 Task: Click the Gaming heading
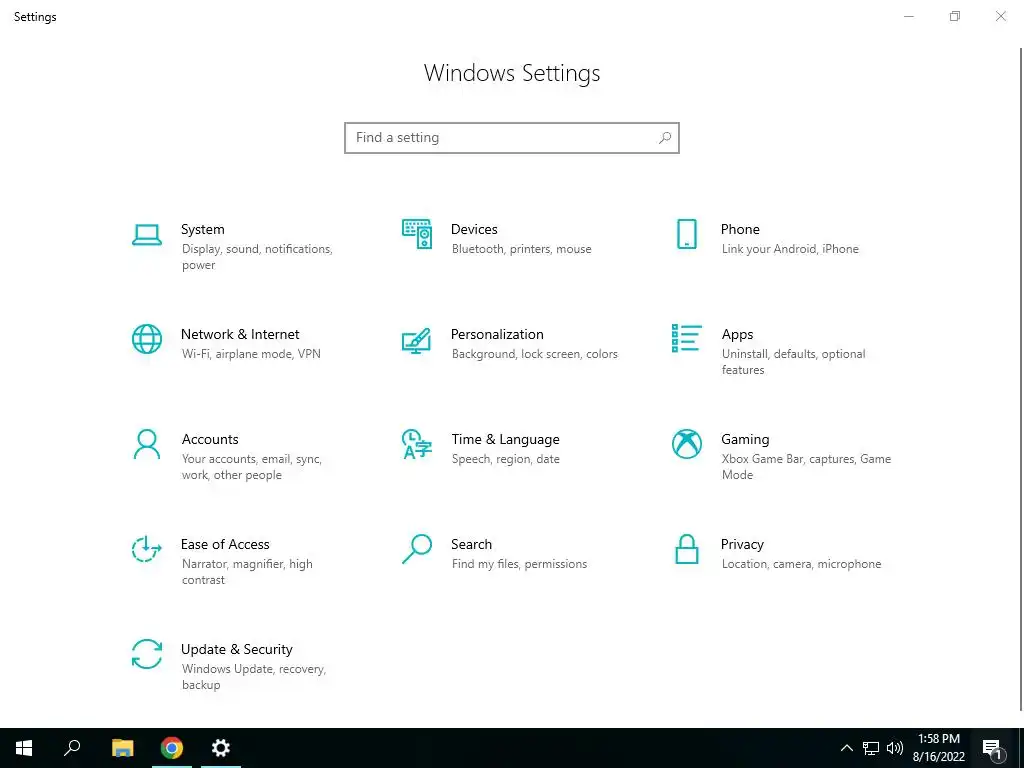(x=745, y=440)
